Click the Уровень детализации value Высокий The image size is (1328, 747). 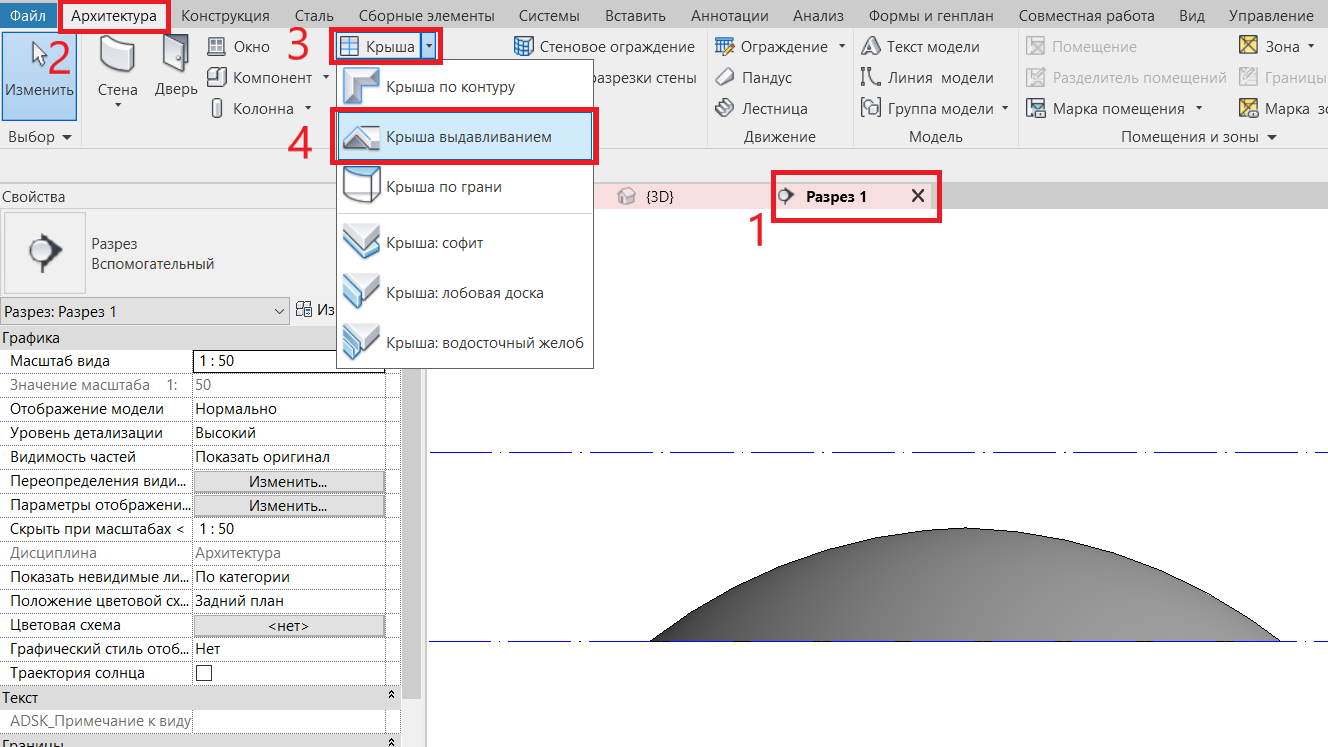289,433
